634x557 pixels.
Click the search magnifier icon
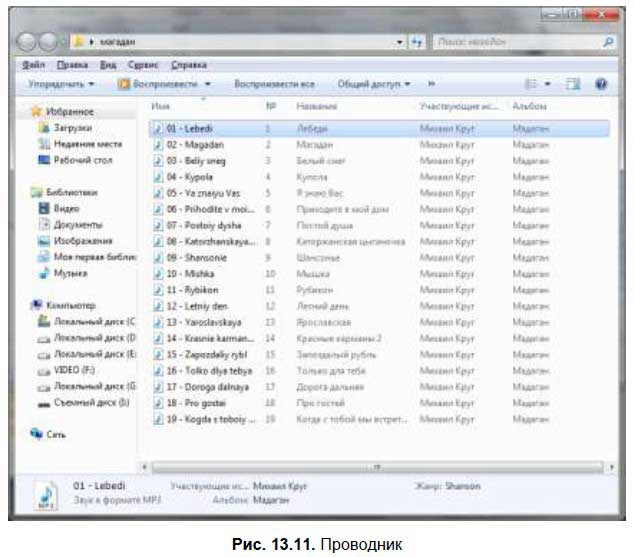pos(608,42)
